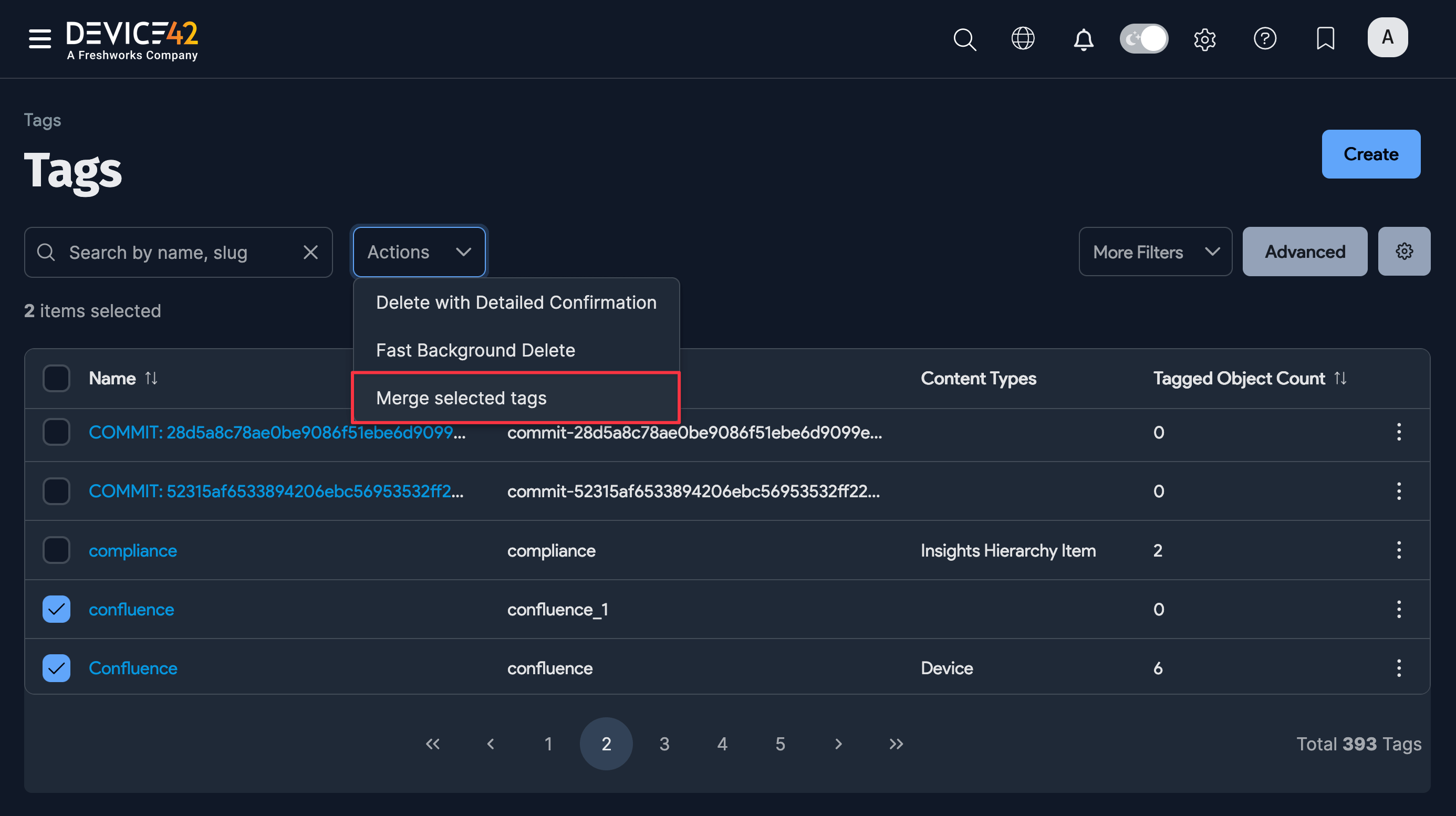Check the compliance tag checkbox

56,550
